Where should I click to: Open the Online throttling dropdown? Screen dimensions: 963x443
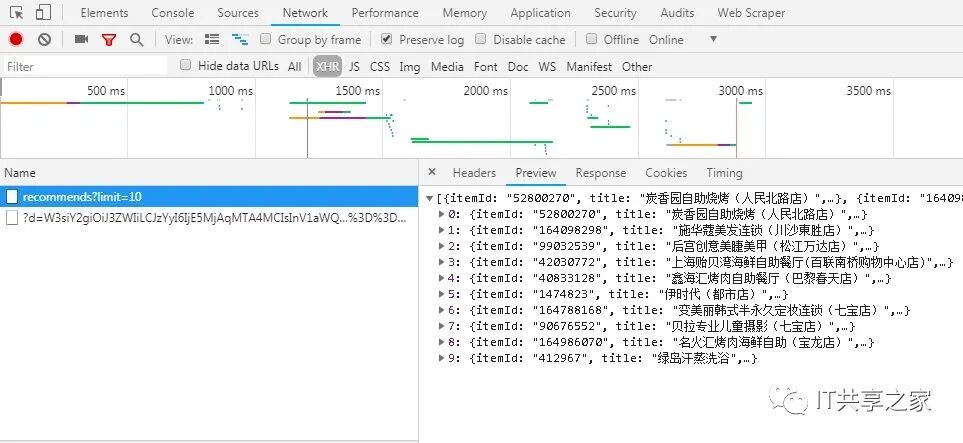pyautogui.click(x=683, y=40)
